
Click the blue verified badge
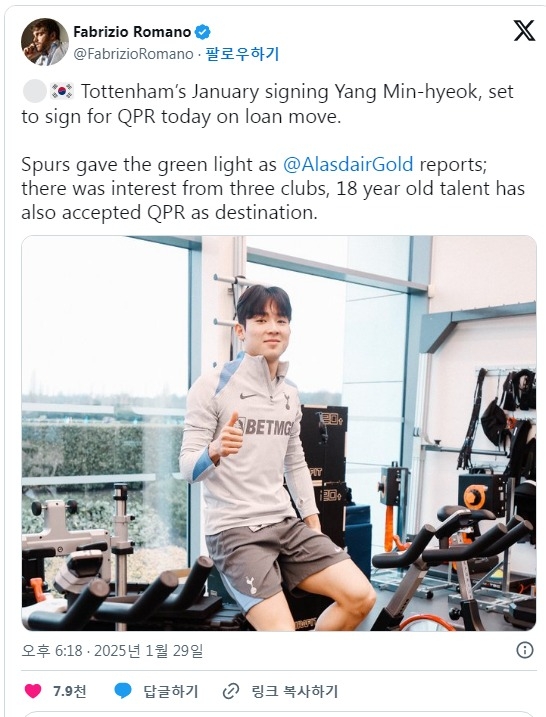click(x=203, y=32)
